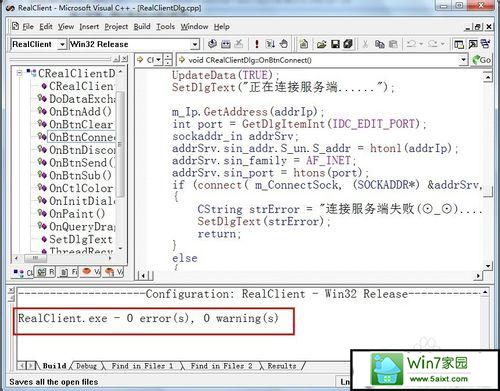Open the File menu
Screen dimensions: 500x391
coord(28,27)
